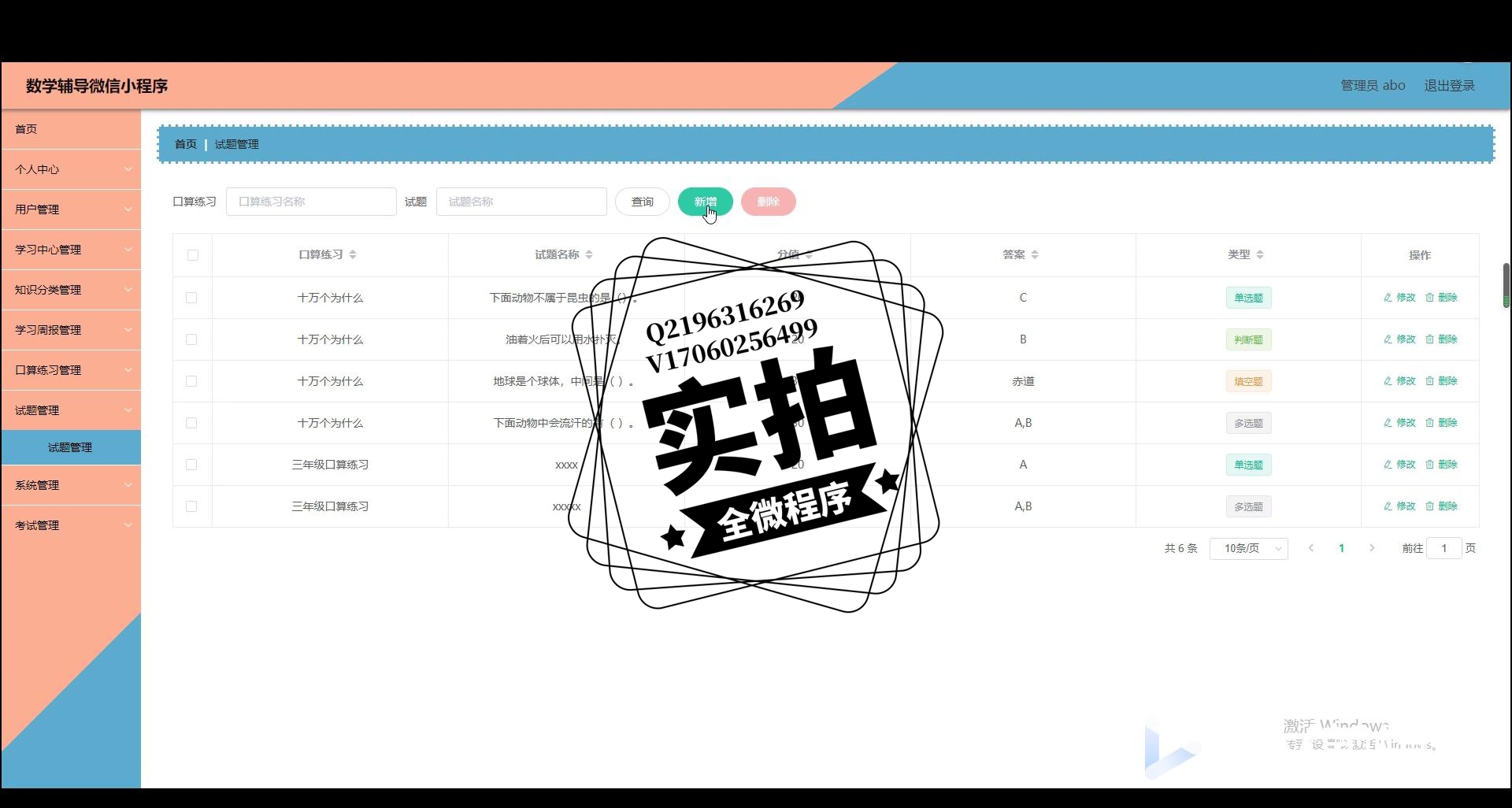Focus the 试题名称 search field

(521, 202)
